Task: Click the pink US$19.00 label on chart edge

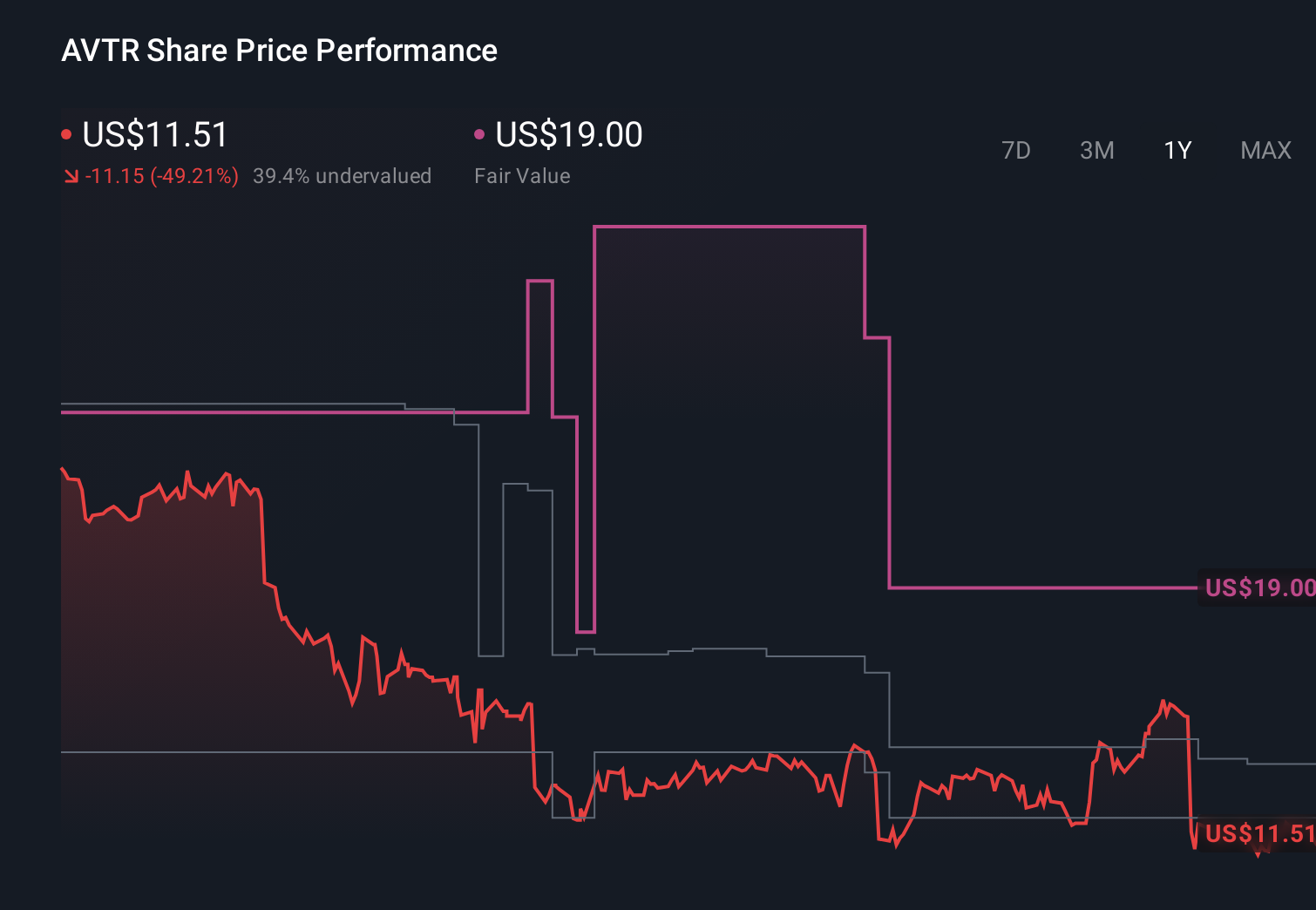Action: (1259, 587)
